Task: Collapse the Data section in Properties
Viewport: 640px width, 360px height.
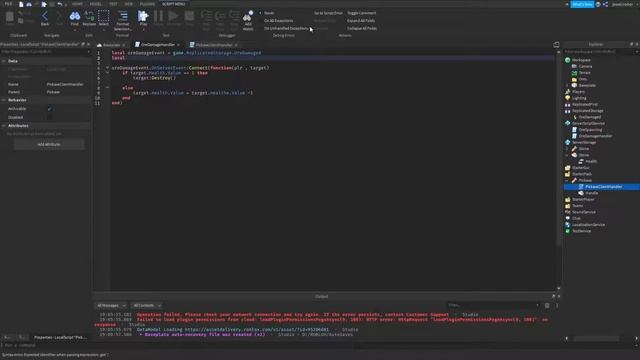Action: [4, 61]
